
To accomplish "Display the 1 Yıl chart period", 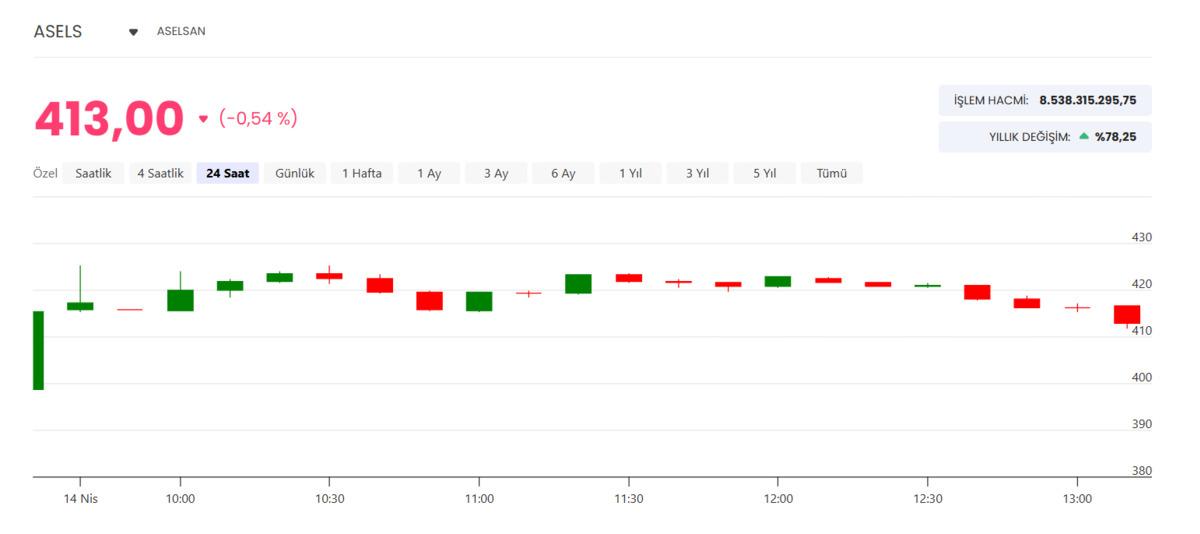I will tap(630, 173).
